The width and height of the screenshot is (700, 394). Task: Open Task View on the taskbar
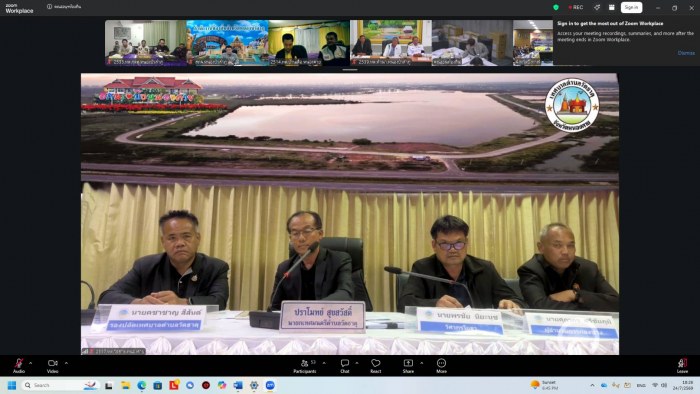pos(108,386)
